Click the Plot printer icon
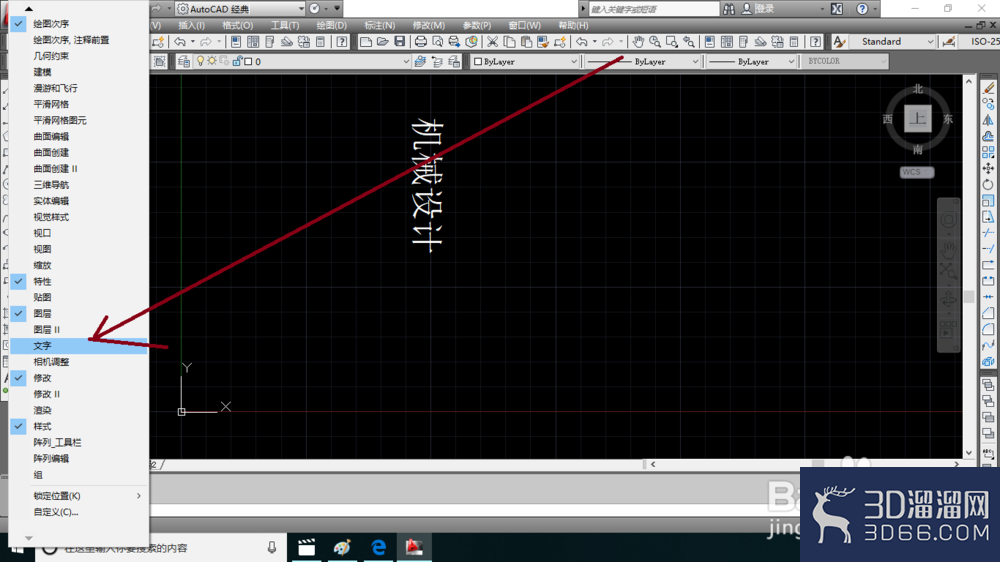 coord(421,42)
